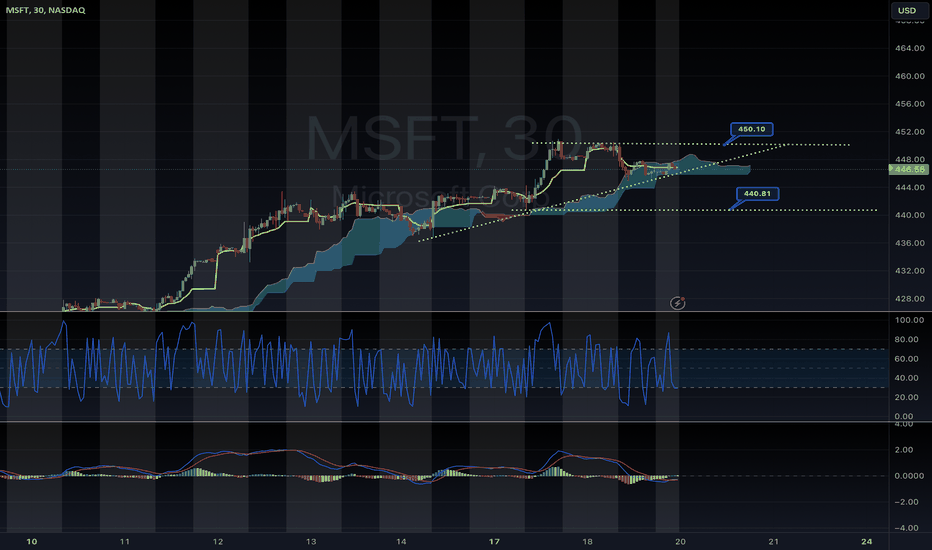The width and height of the screenshot is (932, 550).
Task: Click the date label 14 on time axis
Action: (x=401, y=541)
